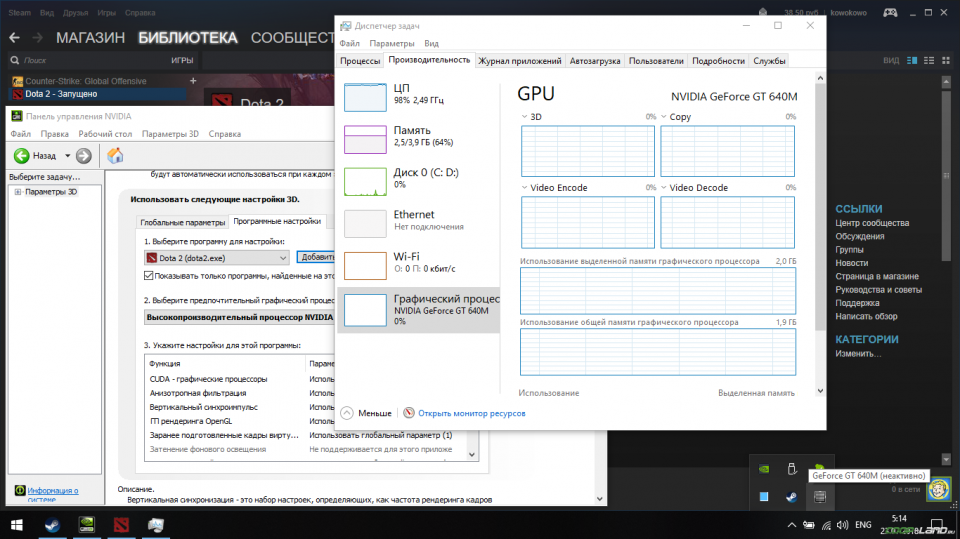Switch Steam library to detail view icon
Image resolution: width=960 pixels, height=539 pixels.
pos(912,61)
